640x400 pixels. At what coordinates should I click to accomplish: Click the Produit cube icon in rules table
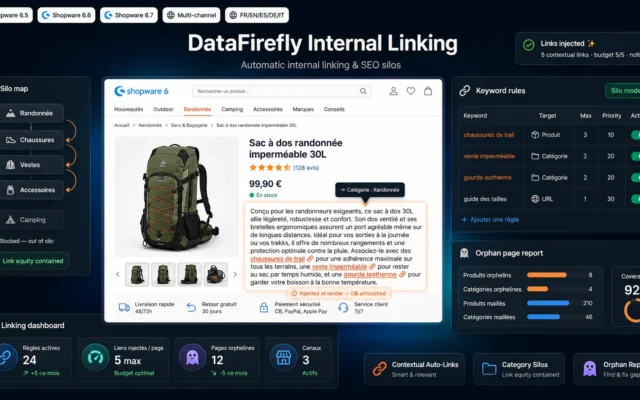coord(535,135)
